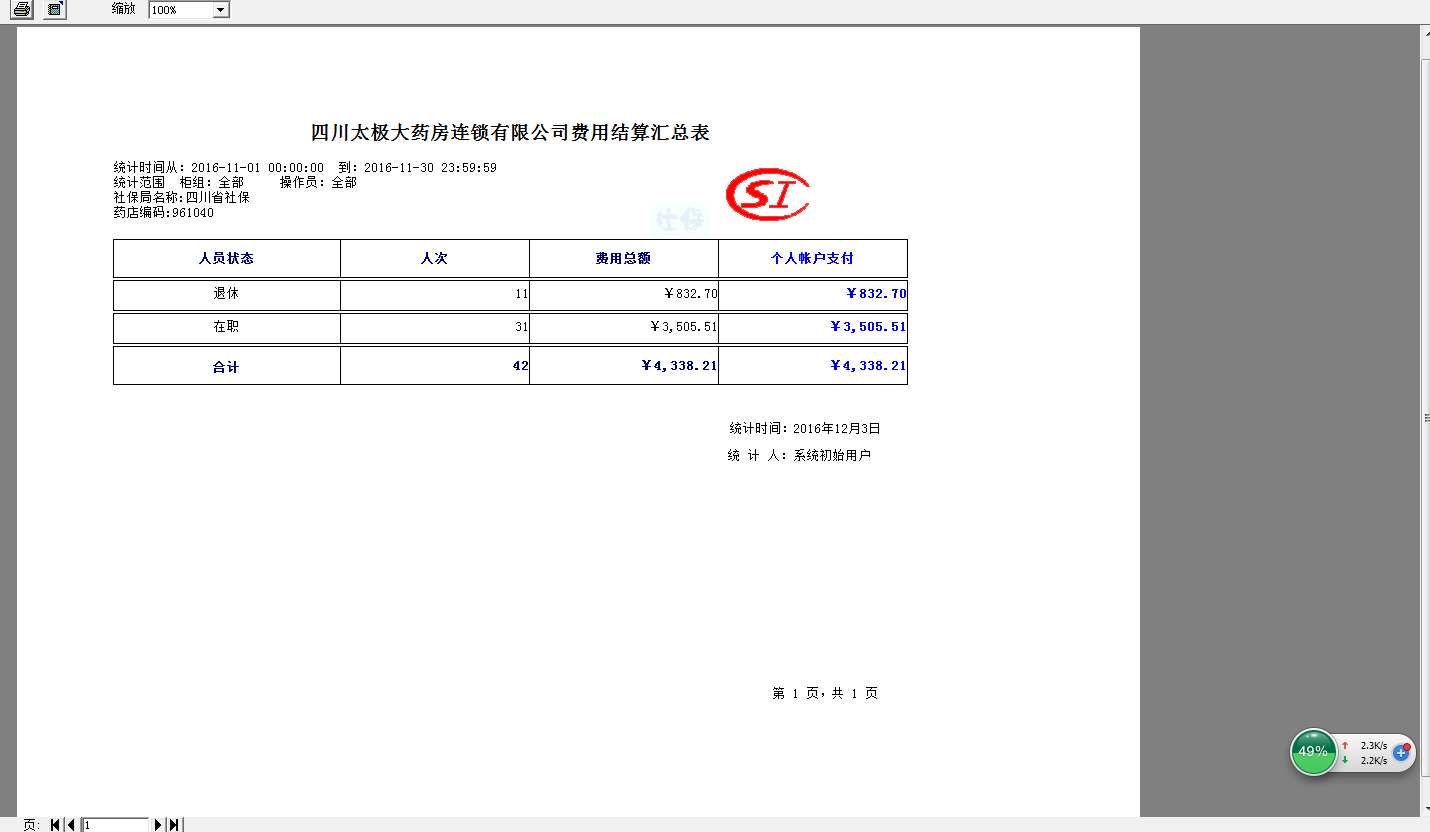Go to the previous page arrow

71,824
